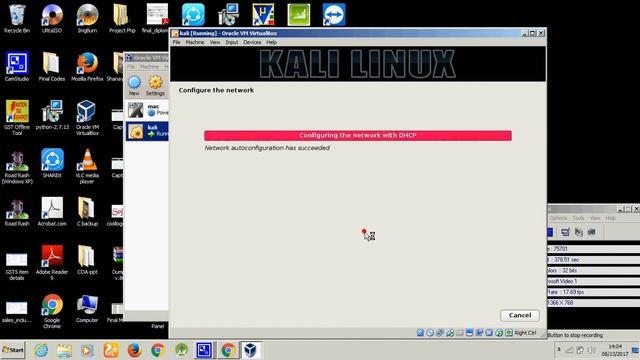Open the Acrobat.com desktop shortcut
The height and width of the screenshot is (360, 640).
coord(52,211)
